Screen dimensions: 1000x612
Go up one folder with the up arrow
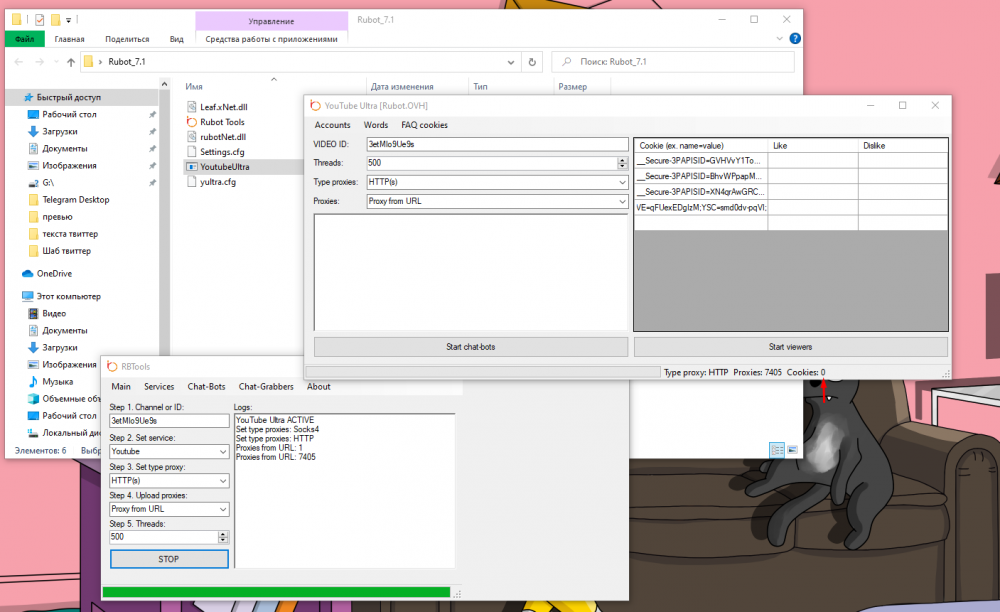tap(70, 62)
